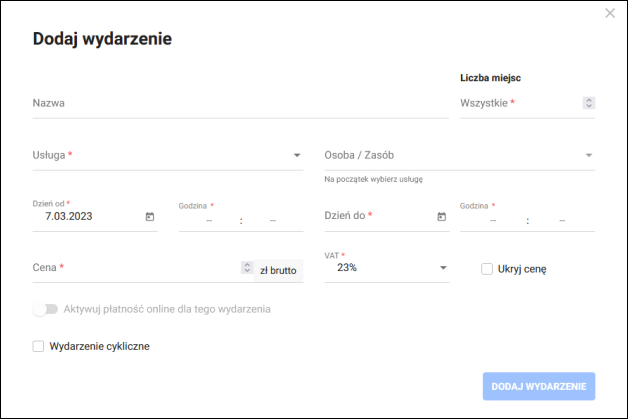Click the Cena price stepper arrows
Viewport: 628px width, 419px height.
[247, 268]
